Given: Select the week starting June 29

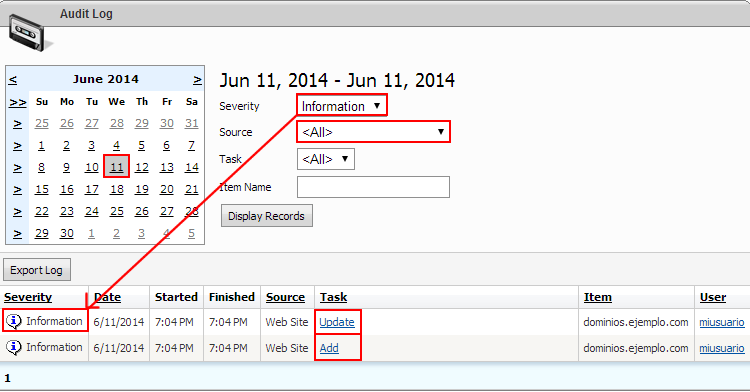Looking at the screenshot, I should [x=18, y=234].
